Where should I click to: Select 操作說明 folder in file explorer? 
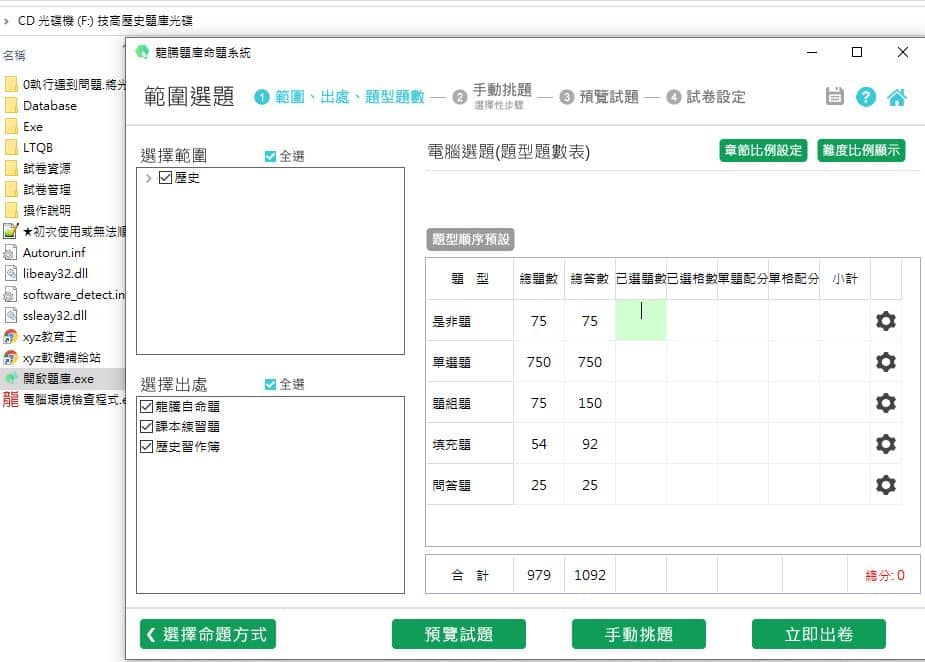(x=47, y=211)
